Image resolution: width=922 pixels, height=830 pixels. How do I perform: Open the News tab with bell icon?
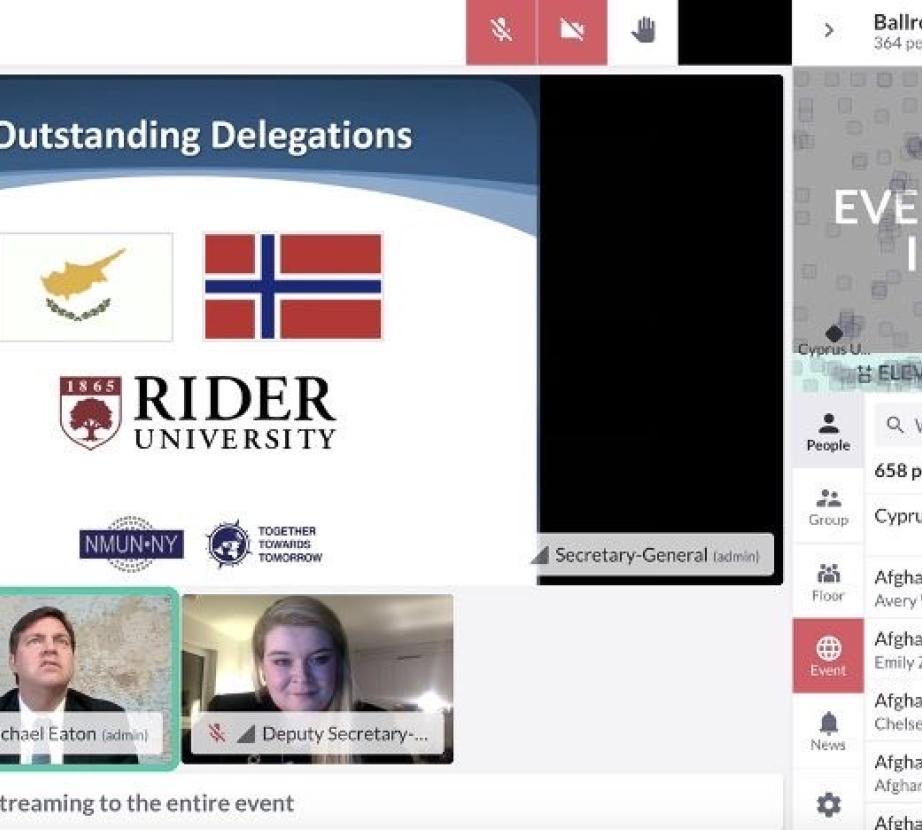point(828,731)
